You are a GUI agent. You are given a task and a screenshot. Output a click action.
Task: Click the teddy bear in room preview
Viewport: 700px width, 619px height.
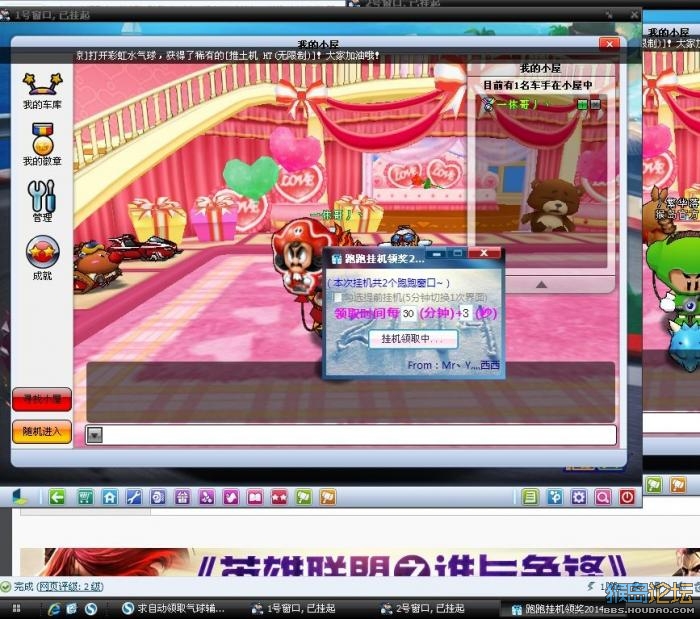pos(554,205)
